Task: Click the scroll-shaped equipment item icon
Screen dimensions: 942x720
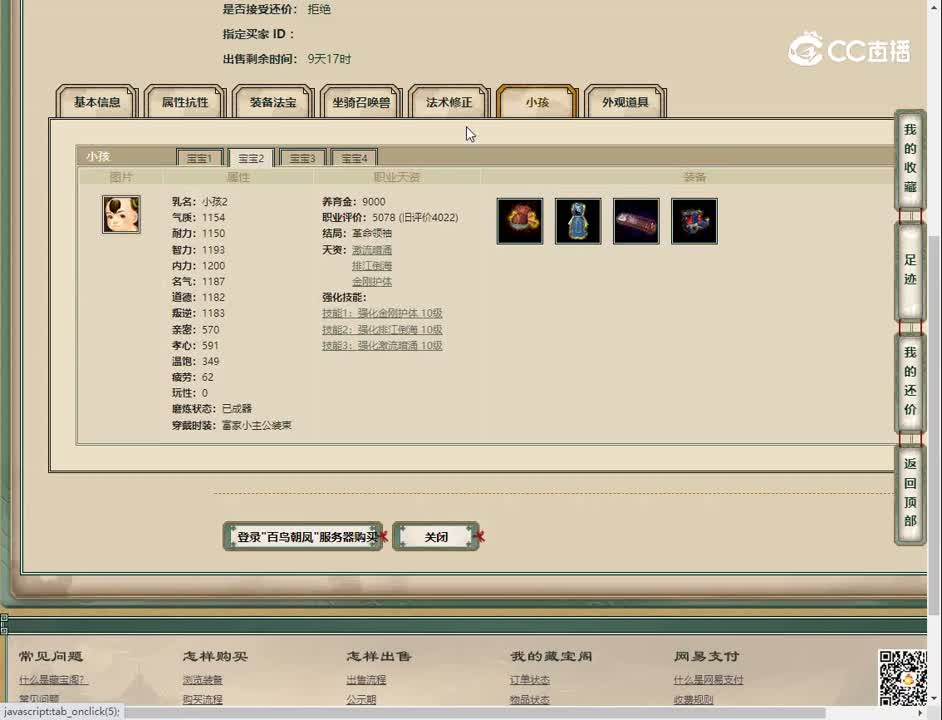Action: coord(636,221)
